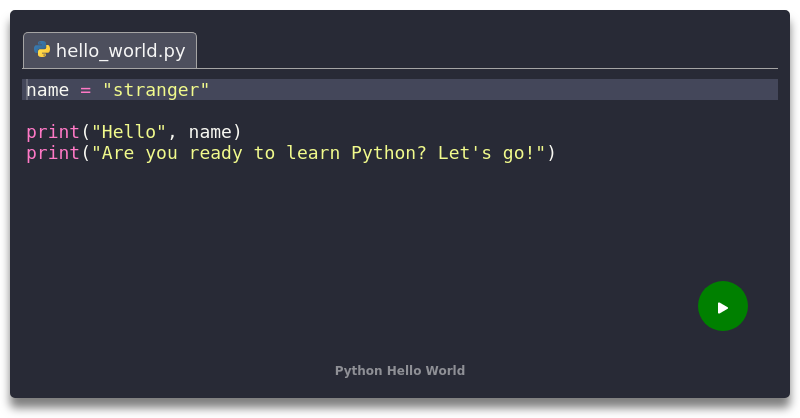Click the closing parenthesis ending the last line
The image size is (800, 418).
pos(550,153)
